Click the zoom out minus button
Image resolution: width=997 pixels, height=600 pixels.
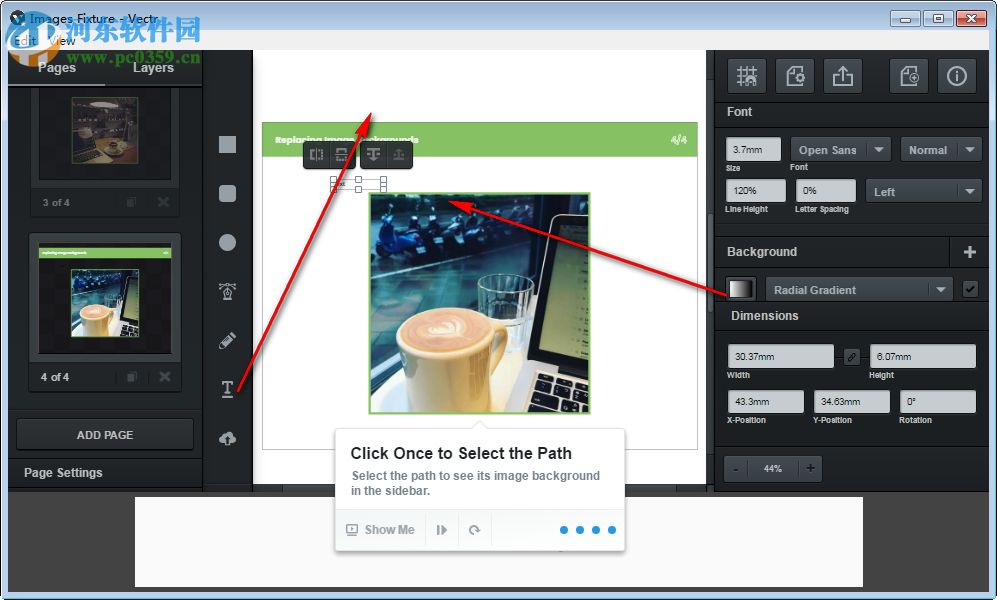736,469
